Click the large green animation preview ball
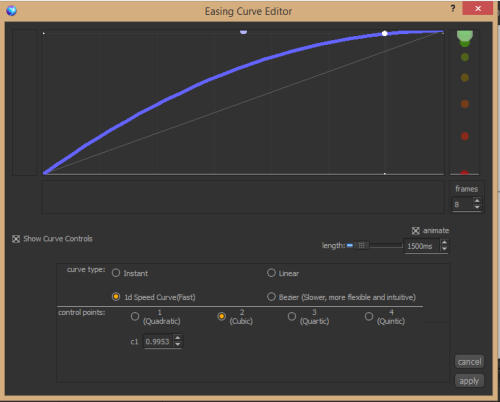Image resolution: width=500 pixels, height=402 pixels. pos(465,35)
